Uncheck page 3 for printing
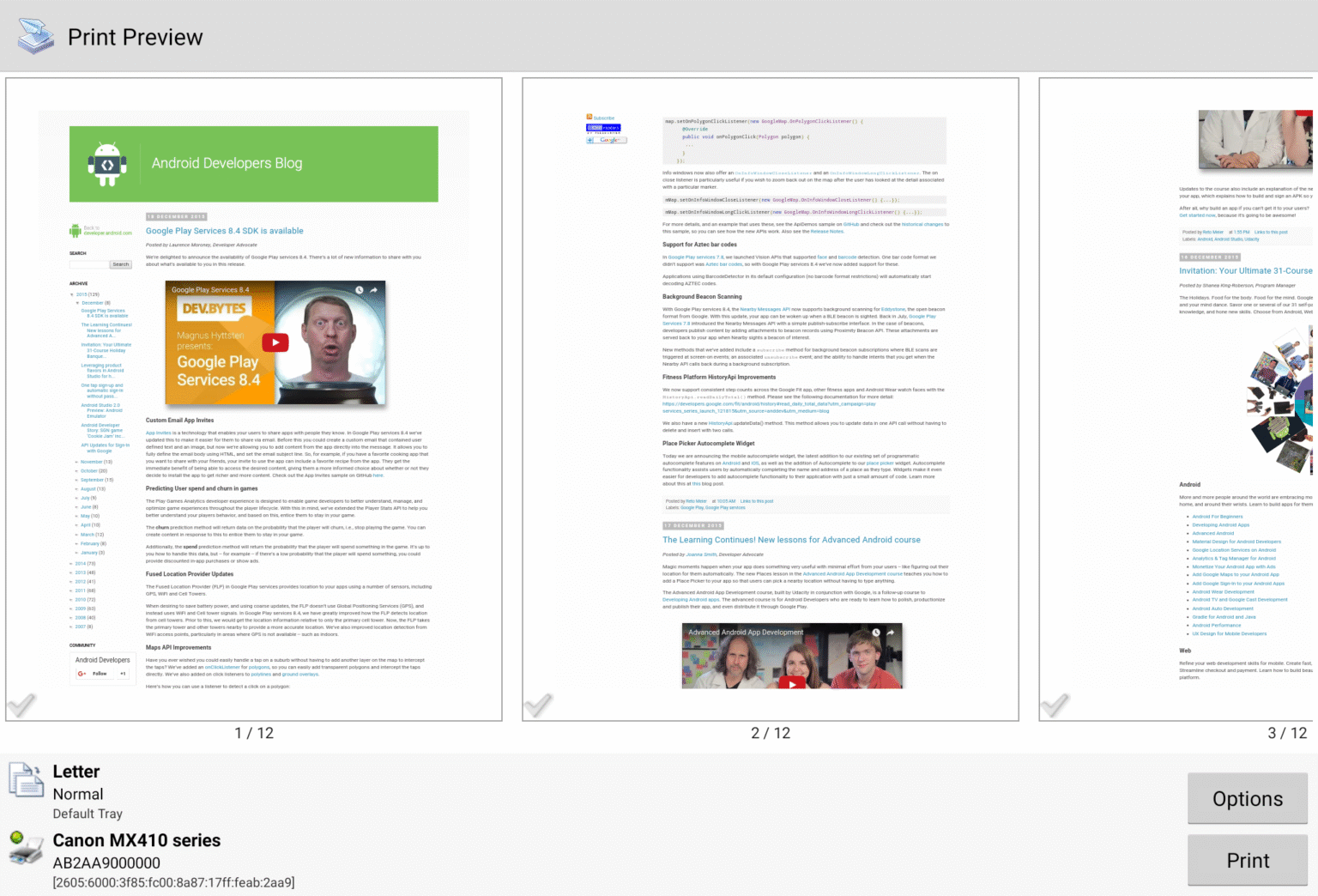1318x896 pixels. tap(1056, 705)
